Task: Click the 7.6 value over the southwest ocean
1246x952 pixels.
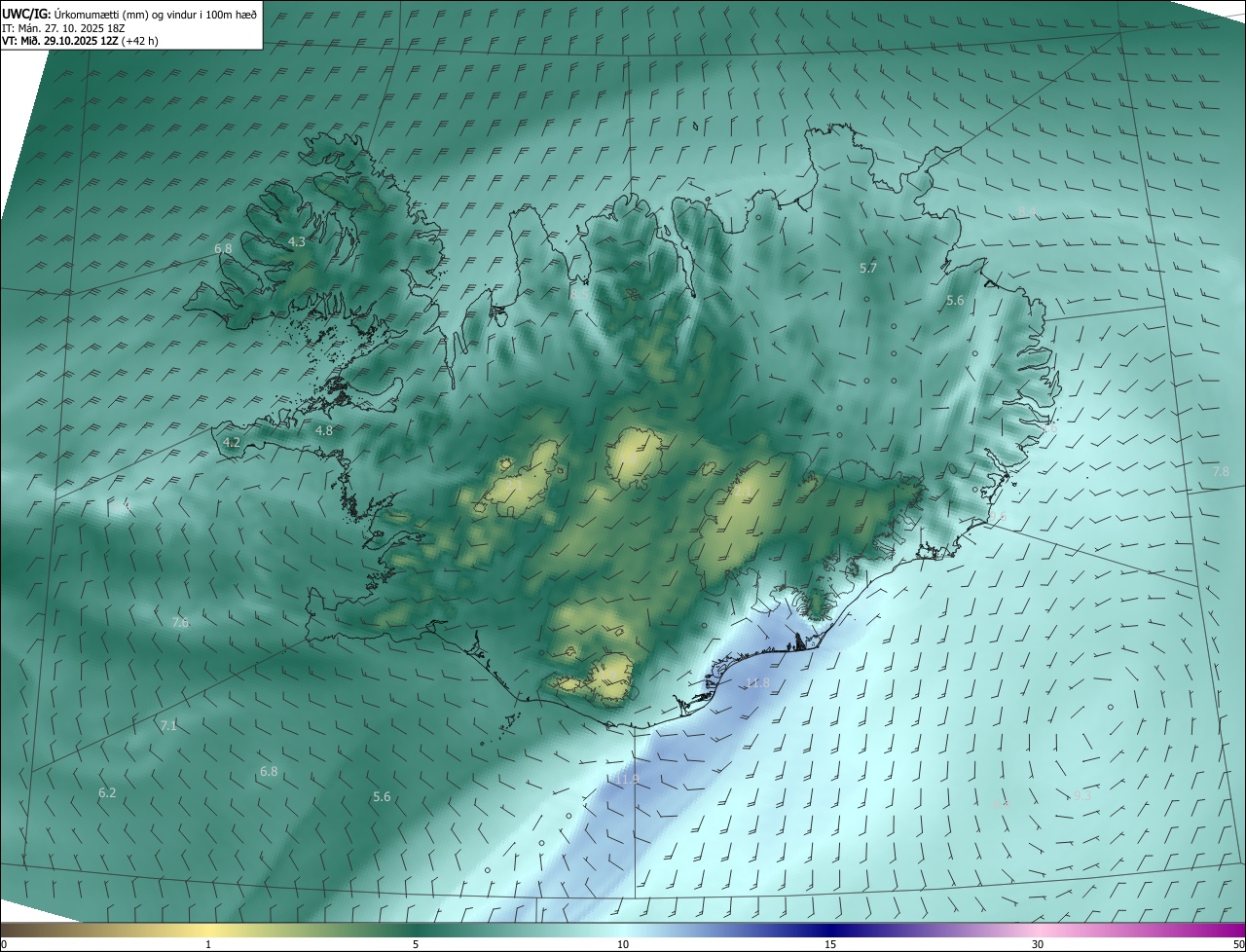Action: (180, 623)
